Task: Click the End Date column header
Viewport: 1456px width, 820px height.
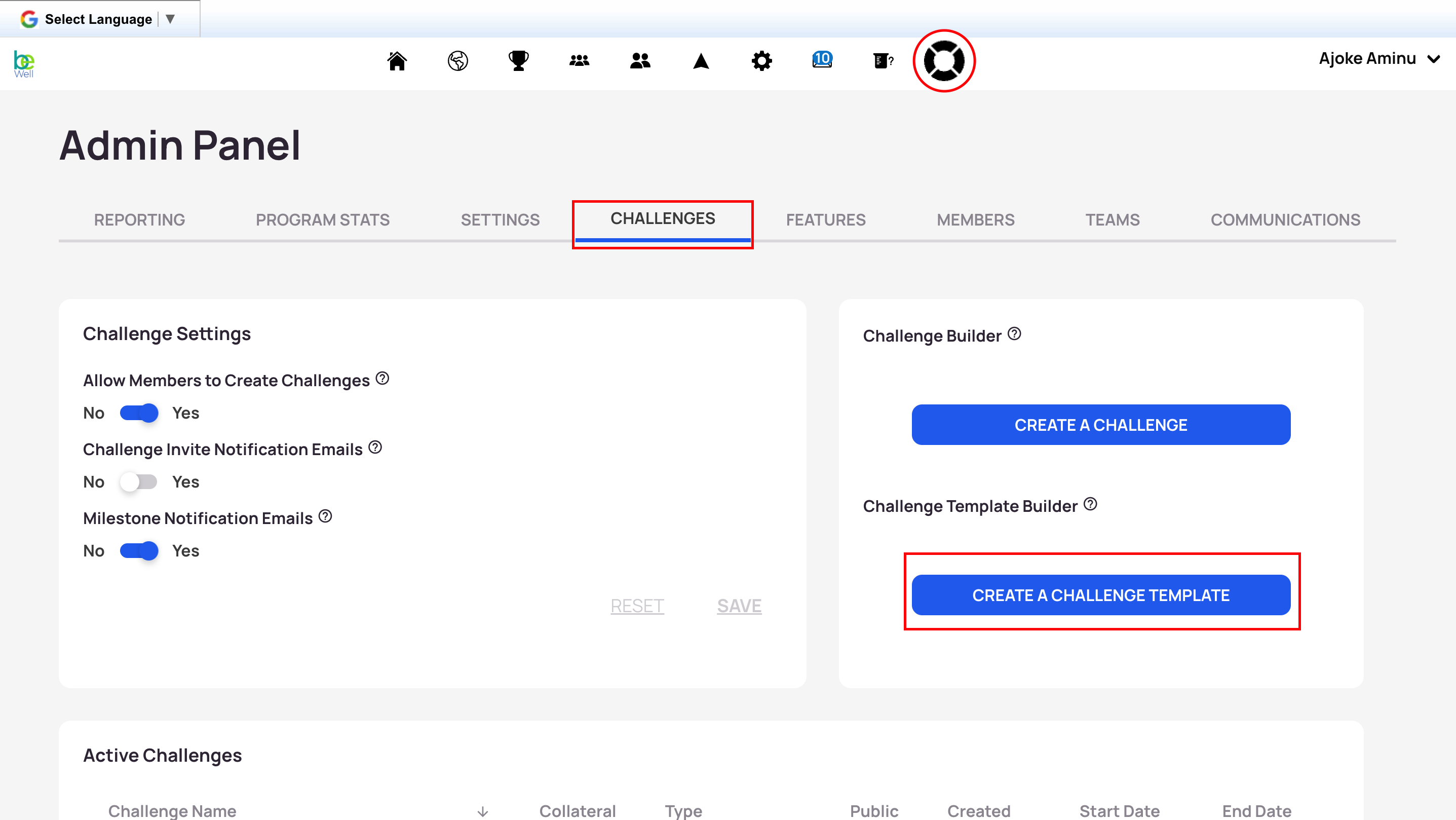Action: 1256,811
